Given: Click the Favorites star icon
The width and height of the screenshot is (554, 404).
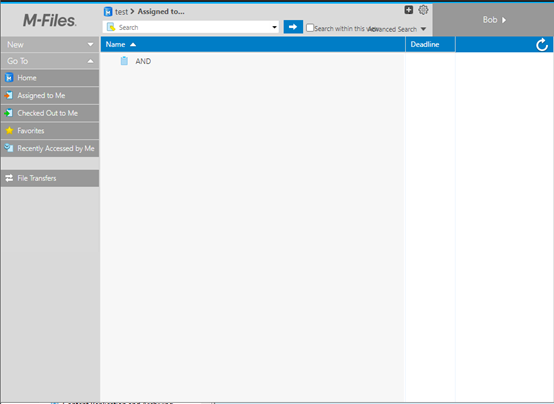Looking at the screenshot, I should pyautogui.click(x=9, y=130).
